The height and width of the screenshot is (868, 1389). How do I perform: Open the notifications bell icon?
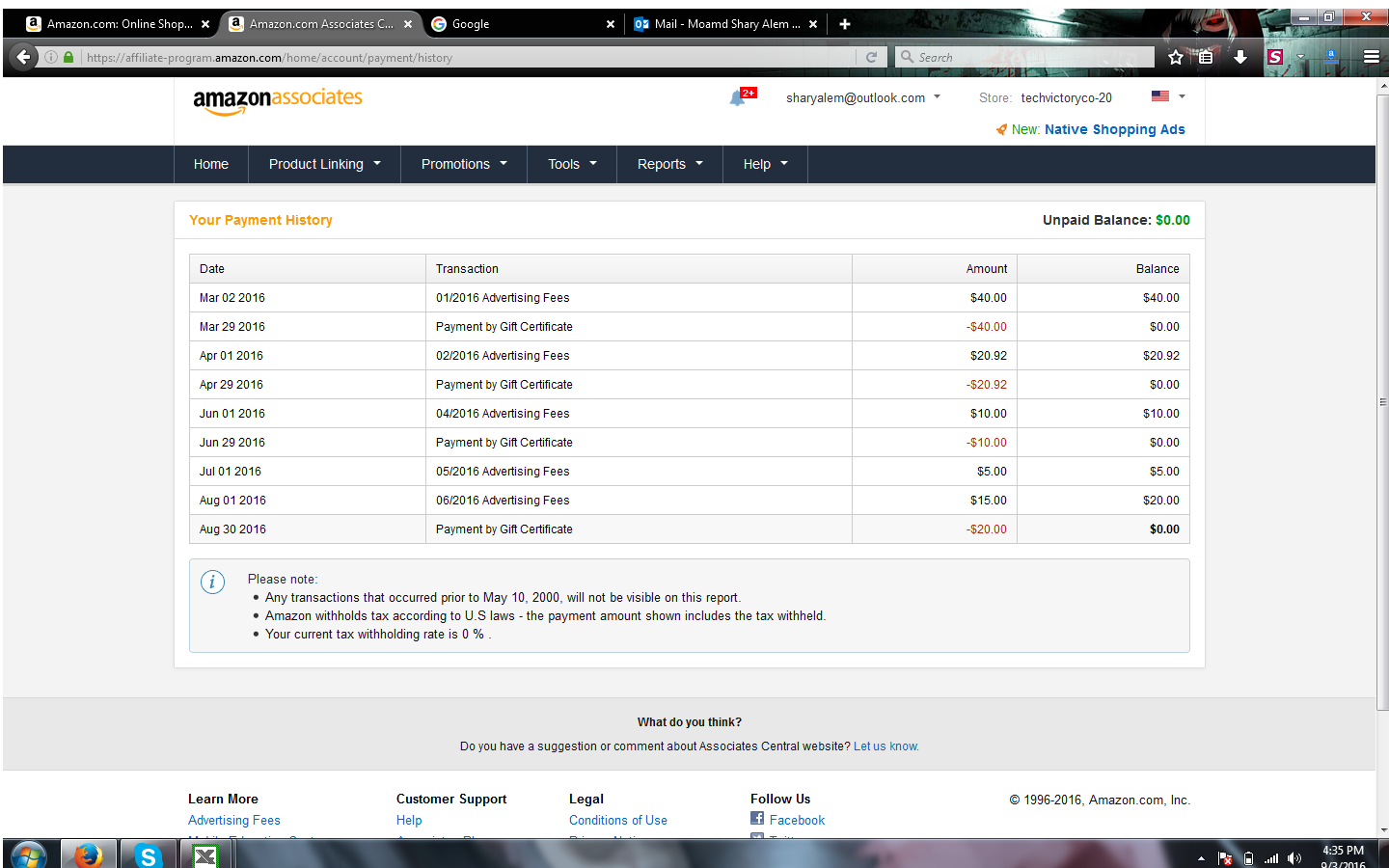739,97
